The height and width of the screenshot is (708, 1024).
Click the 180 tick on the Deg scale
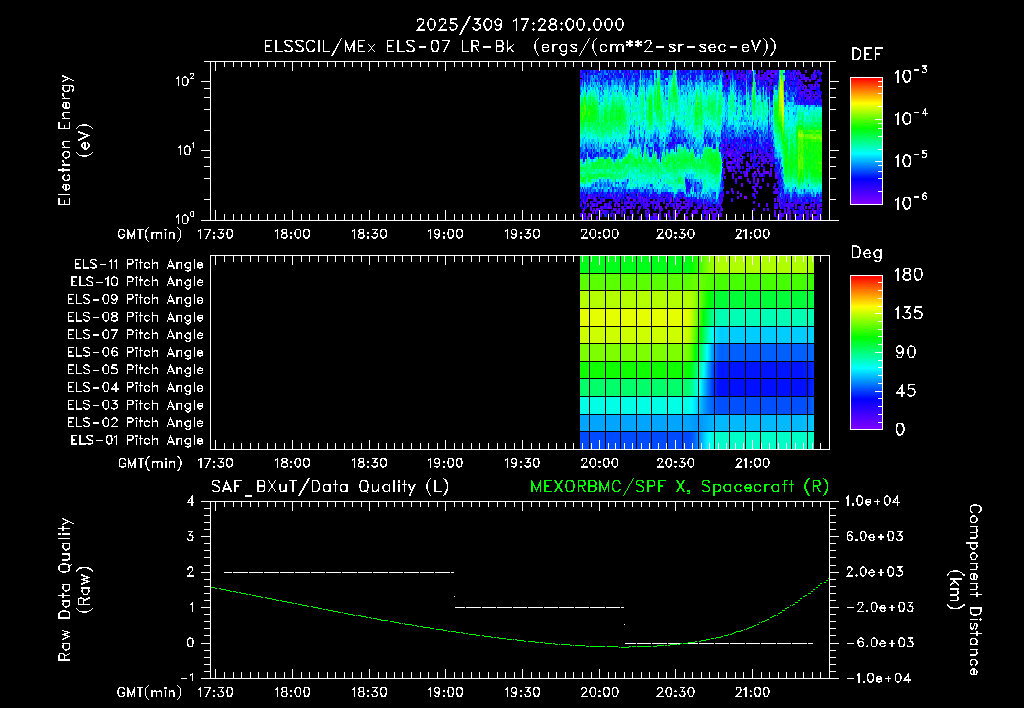click(x=908, y=275)
